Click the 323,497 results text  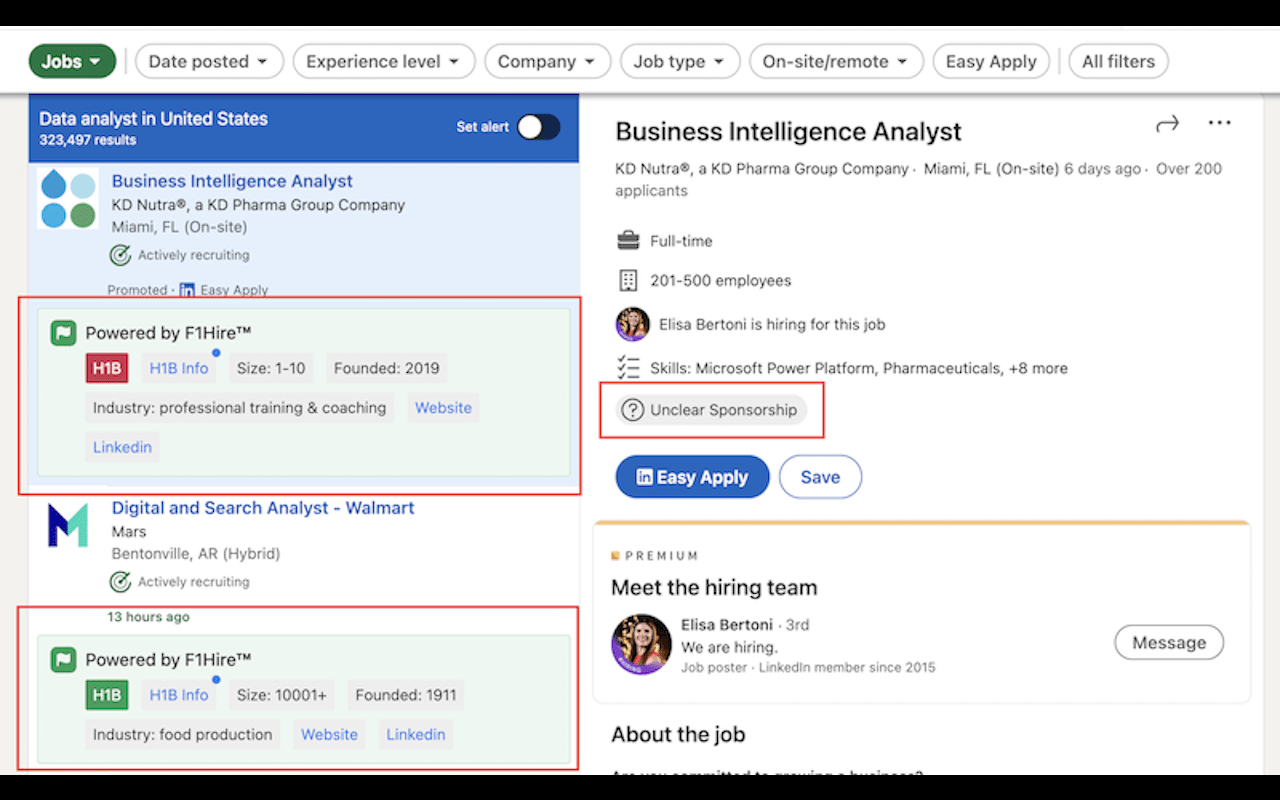coord(88,140)
